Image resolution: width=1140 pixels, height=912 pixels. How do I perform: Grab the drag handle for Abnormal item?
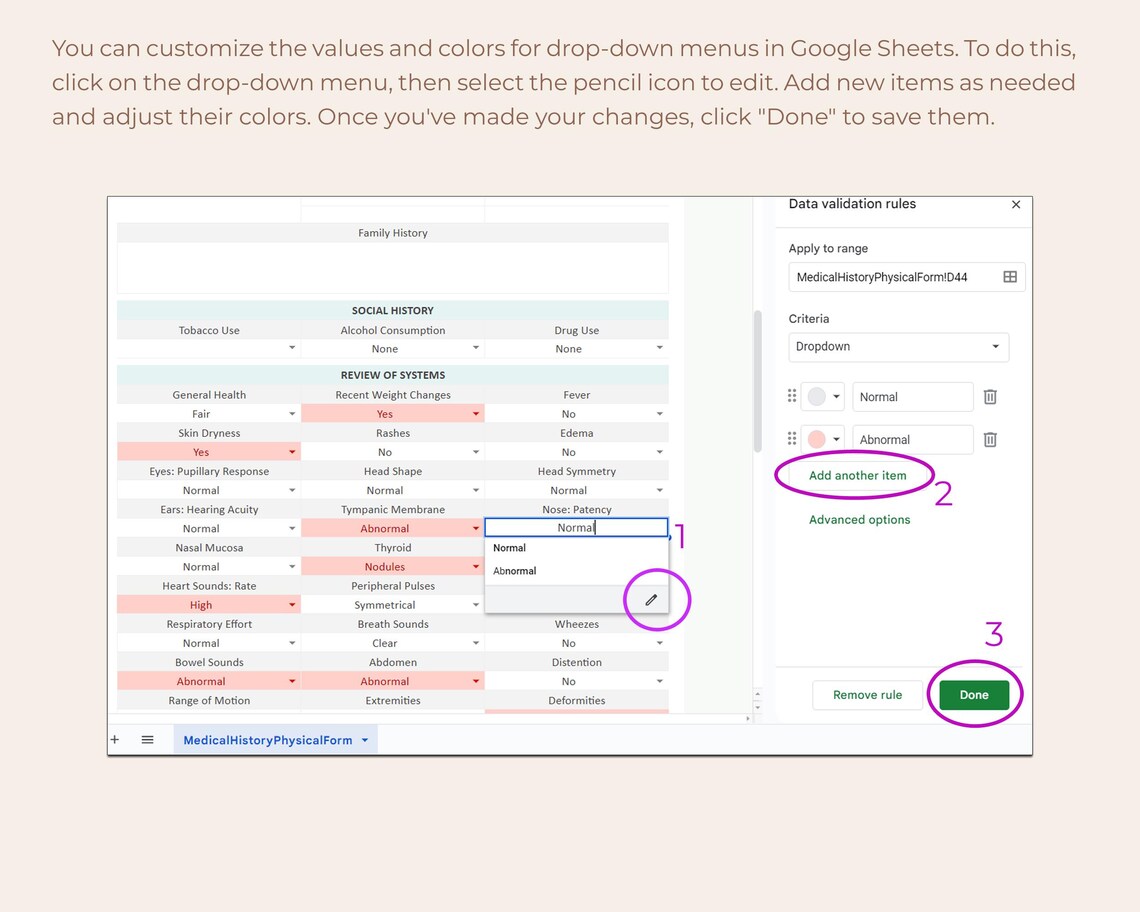tap(792, 439)
